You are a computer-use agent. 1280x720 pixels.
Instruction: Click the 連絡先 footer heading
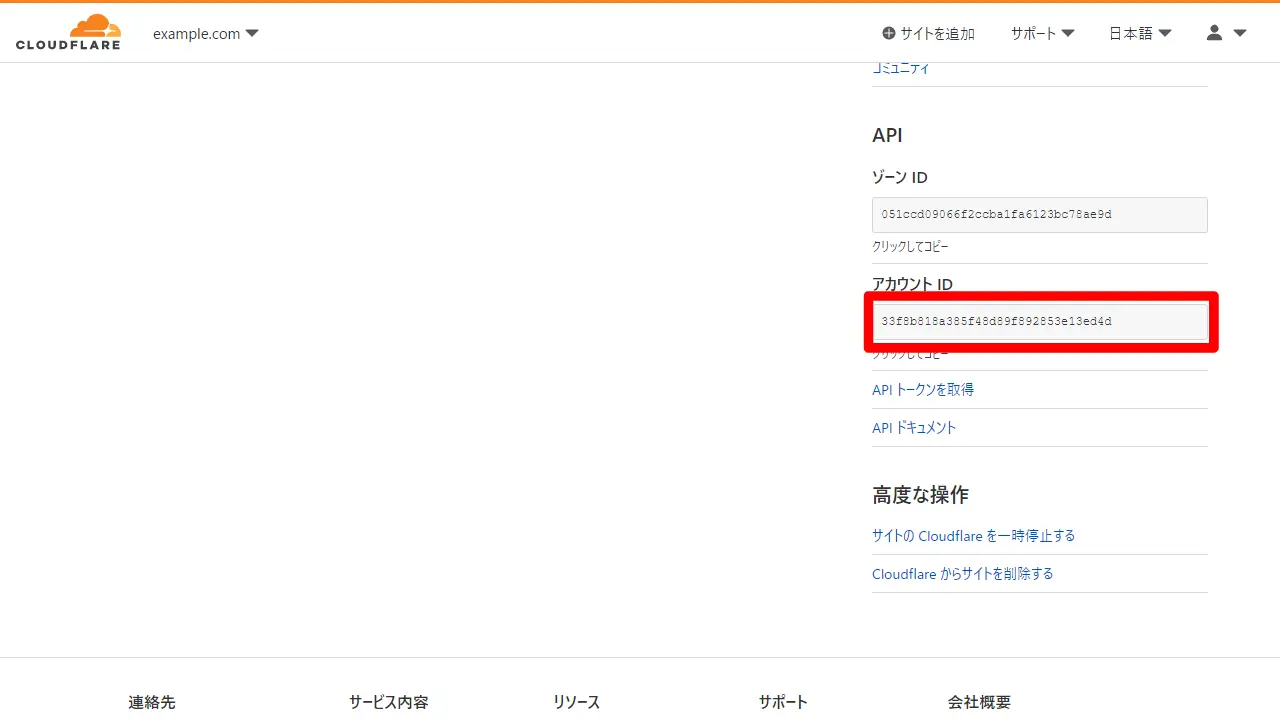tap(152, 702)
